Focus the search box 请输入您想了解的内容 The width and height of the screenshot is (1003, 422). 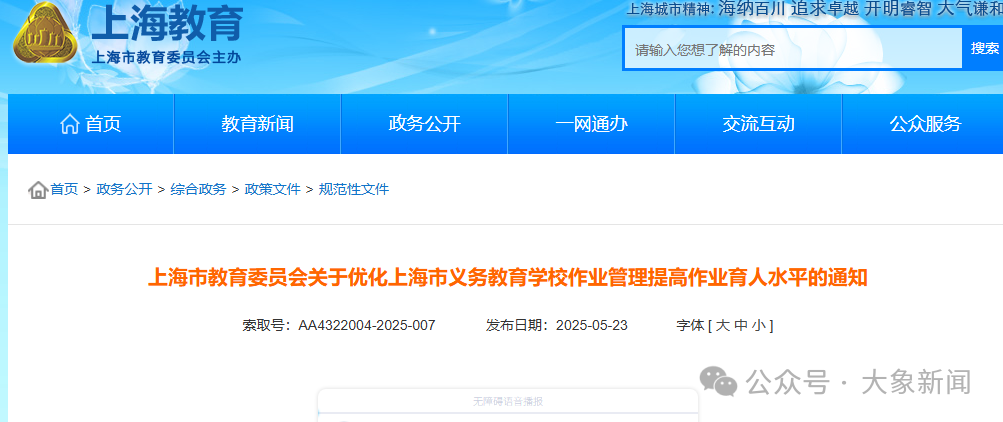coord(793,49)
